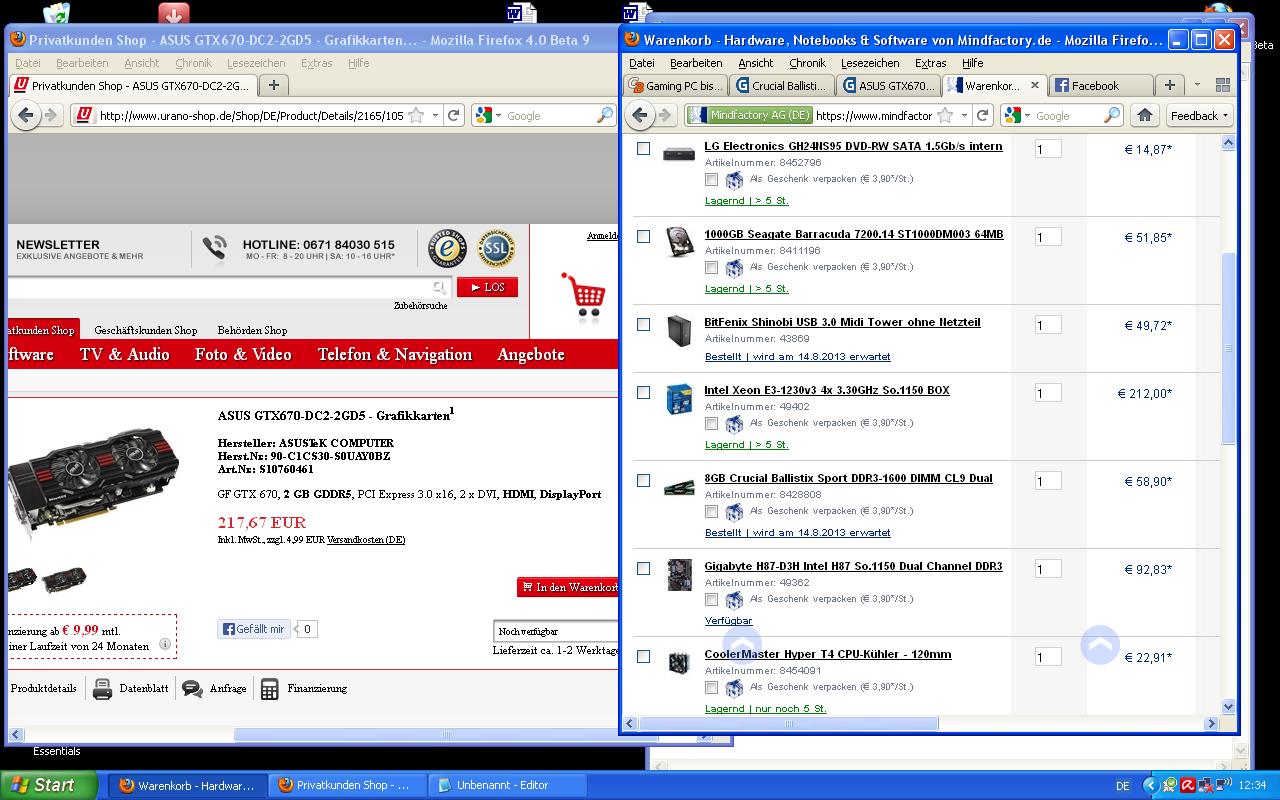
Task: Click gift icon for LG DVD-RW
Action: [x=734, y=180]
